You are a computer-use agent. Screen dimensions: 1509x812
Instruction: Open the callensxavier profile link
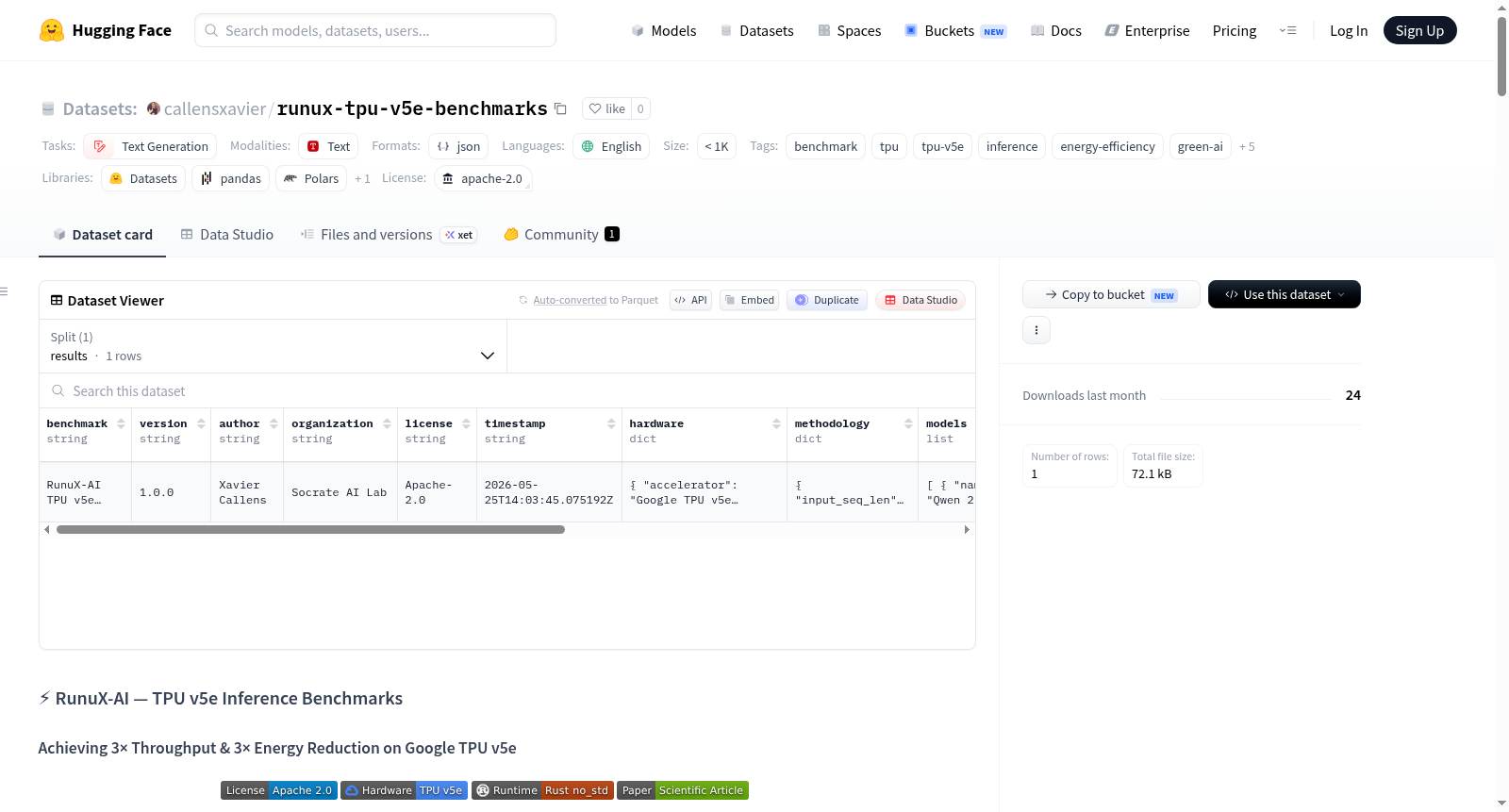point(215,108)
